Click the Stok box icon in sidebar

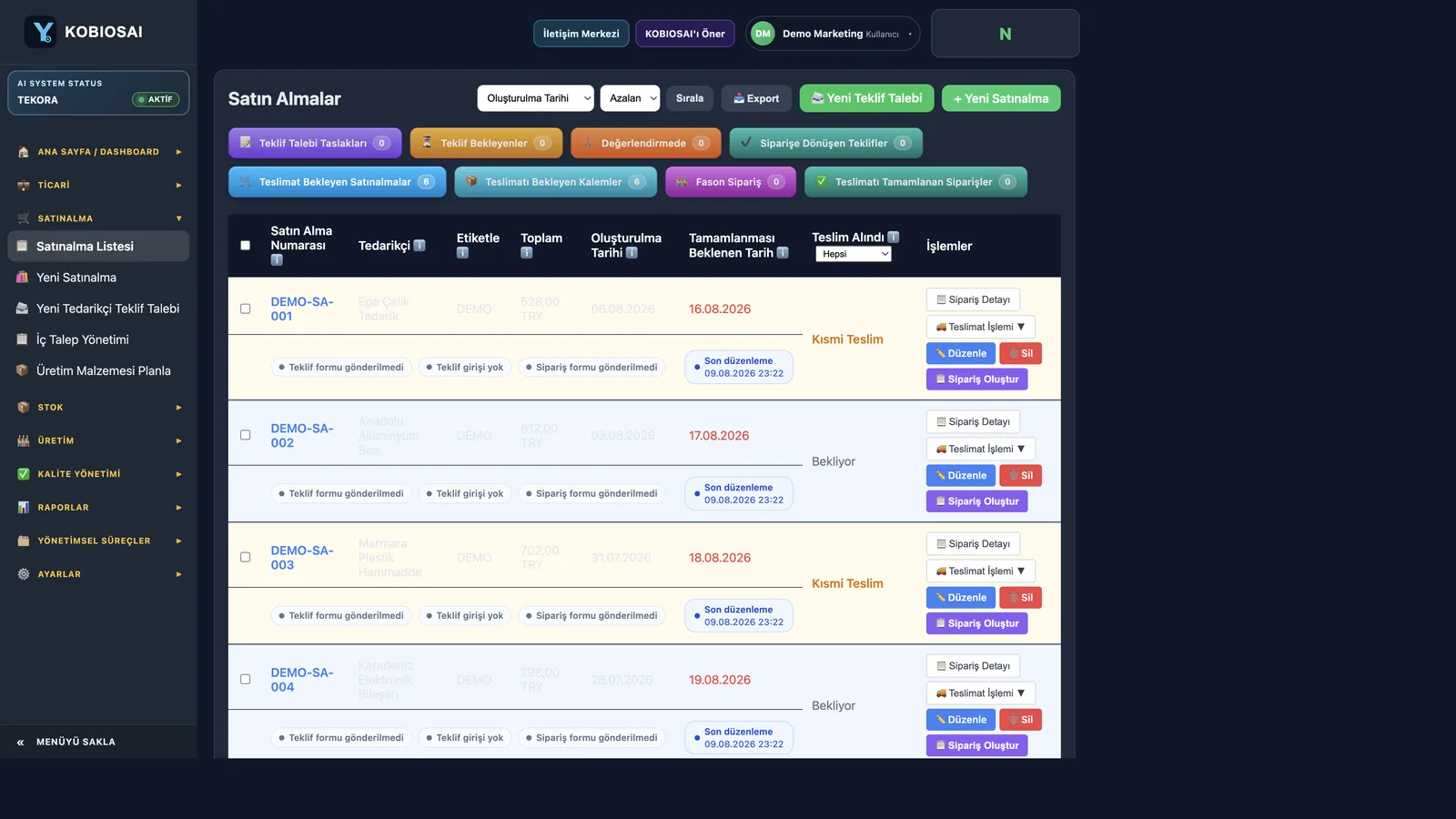tap(24, 408)
